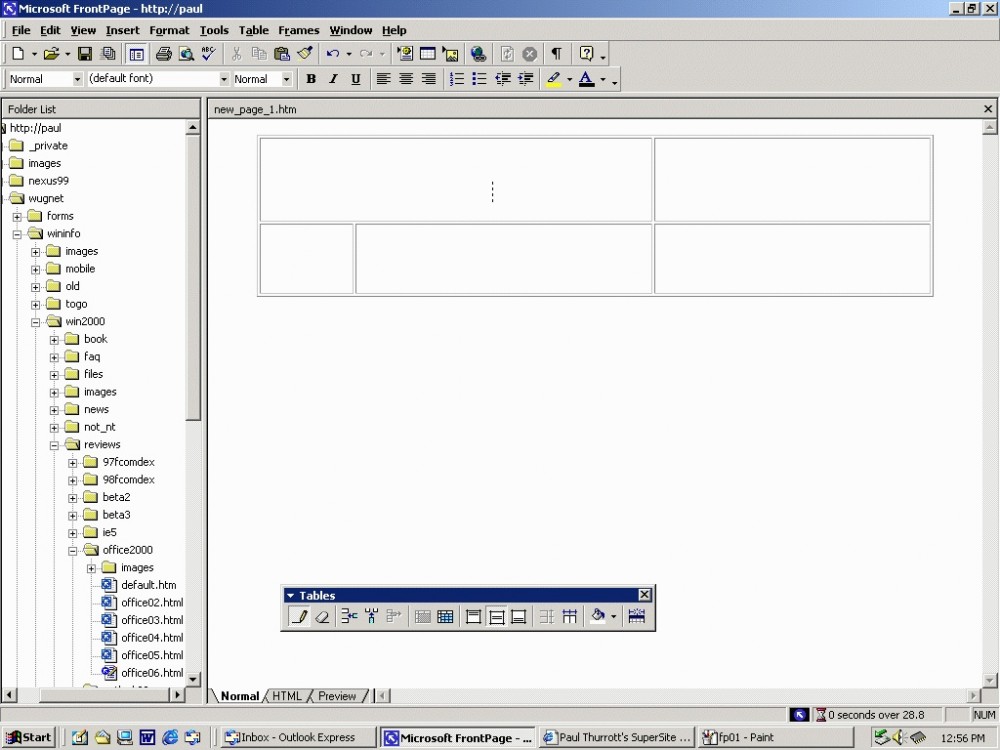Expand the beta3 folder node

point(73,515)
